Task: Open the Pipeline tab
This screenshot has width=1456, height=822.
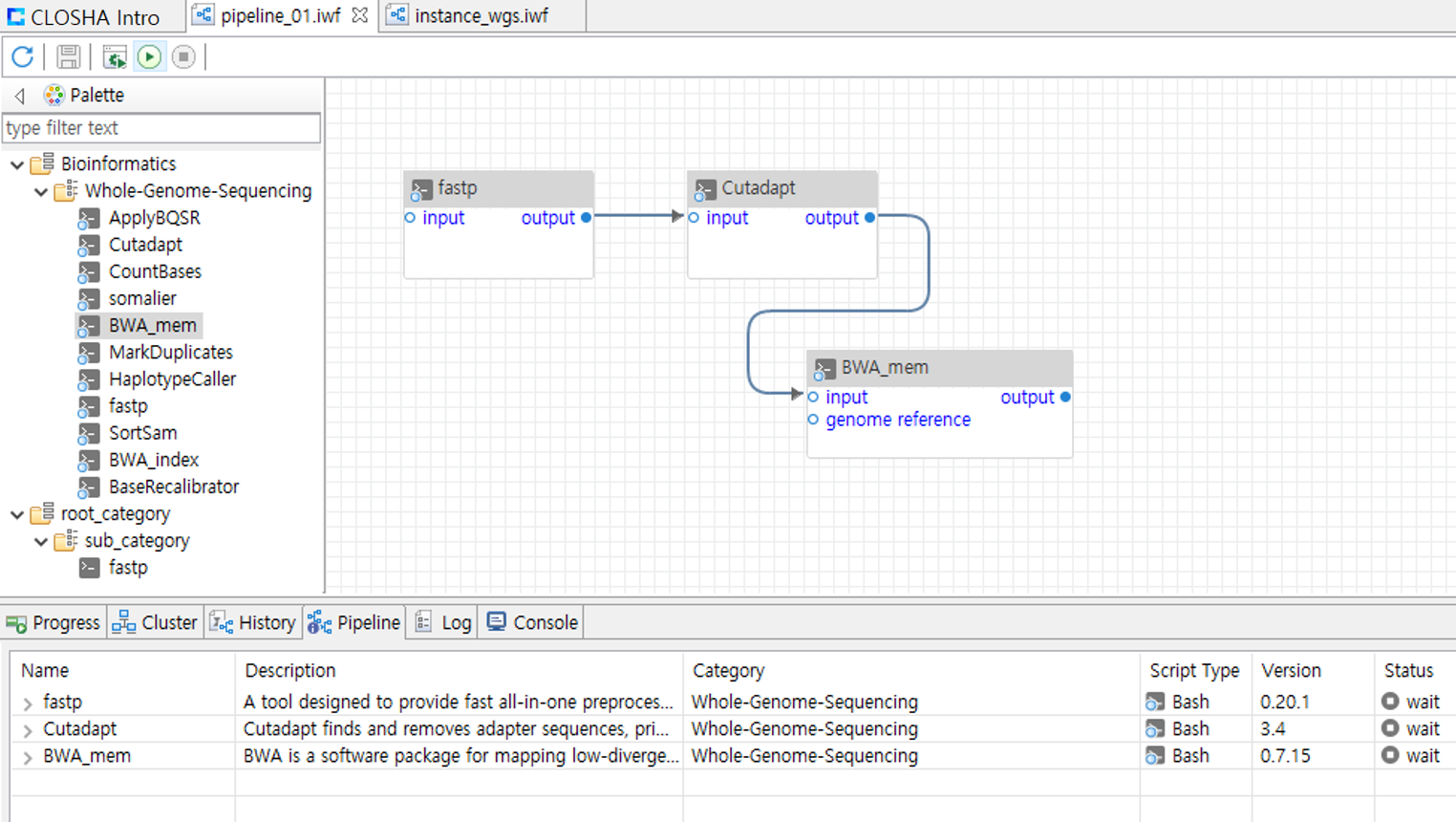Action: click(x=354, y=623)
